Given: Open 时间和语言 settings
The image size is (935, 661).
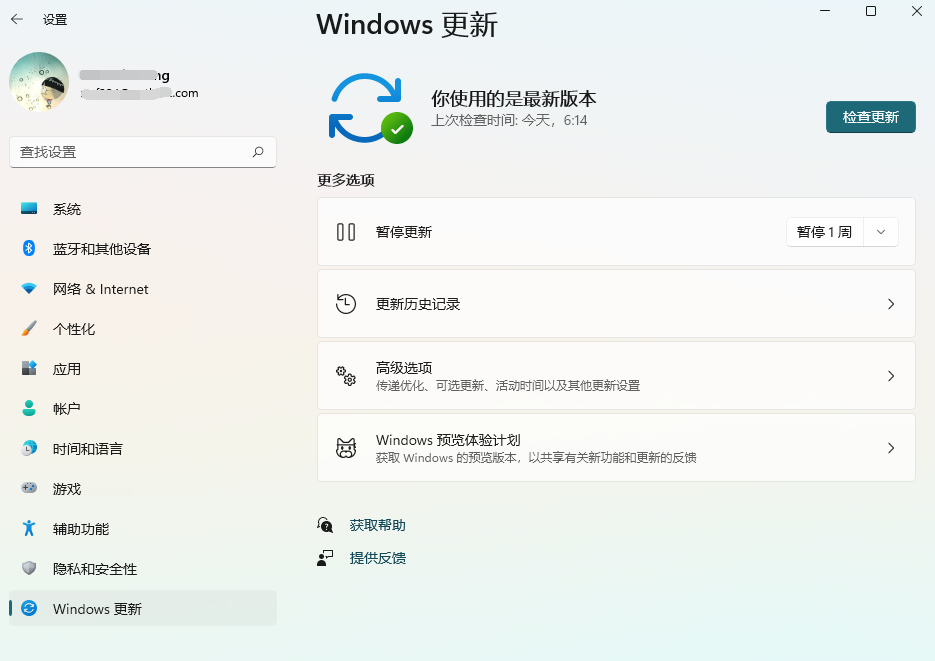Looking at the screenshot, I should [x=143, y=448].
